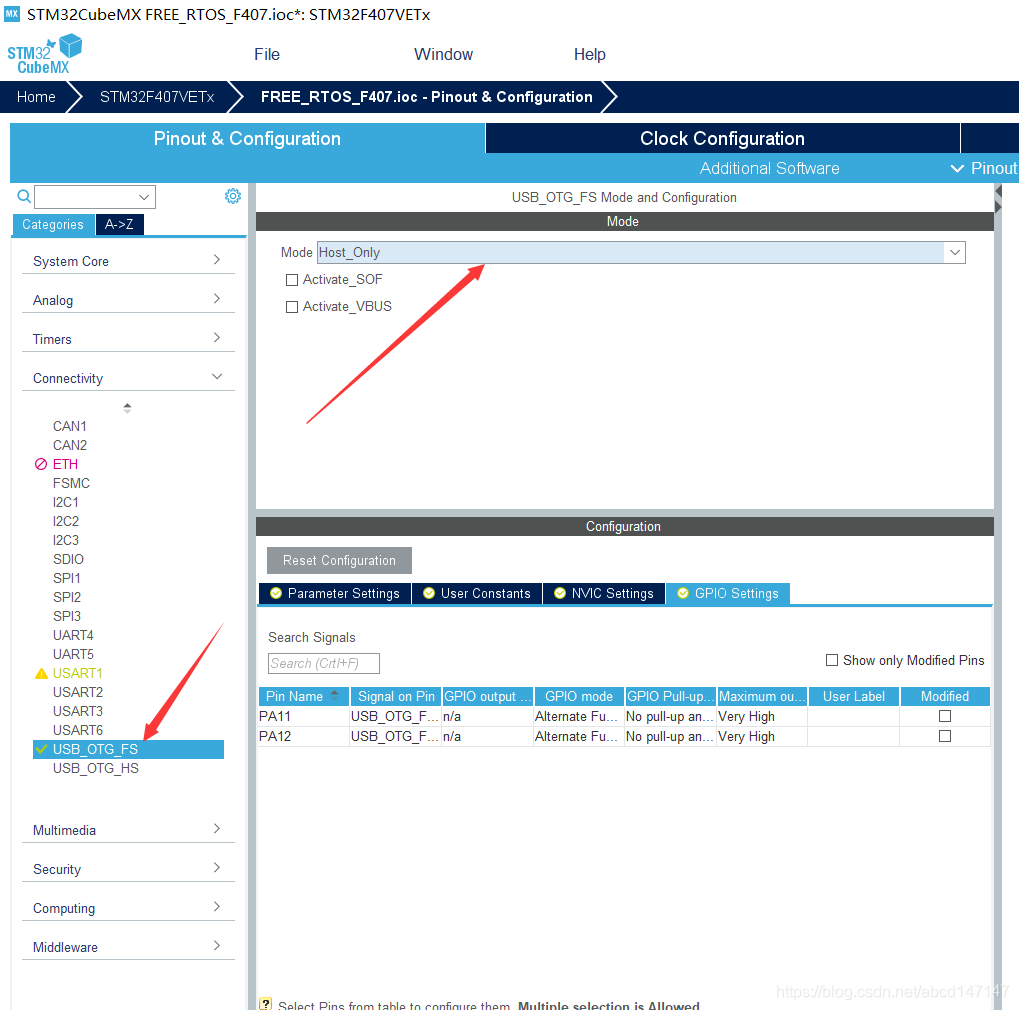Click the peripheral list scroll arrows icon
This screenshot has width=1019, height=1010.
[127, 408]
